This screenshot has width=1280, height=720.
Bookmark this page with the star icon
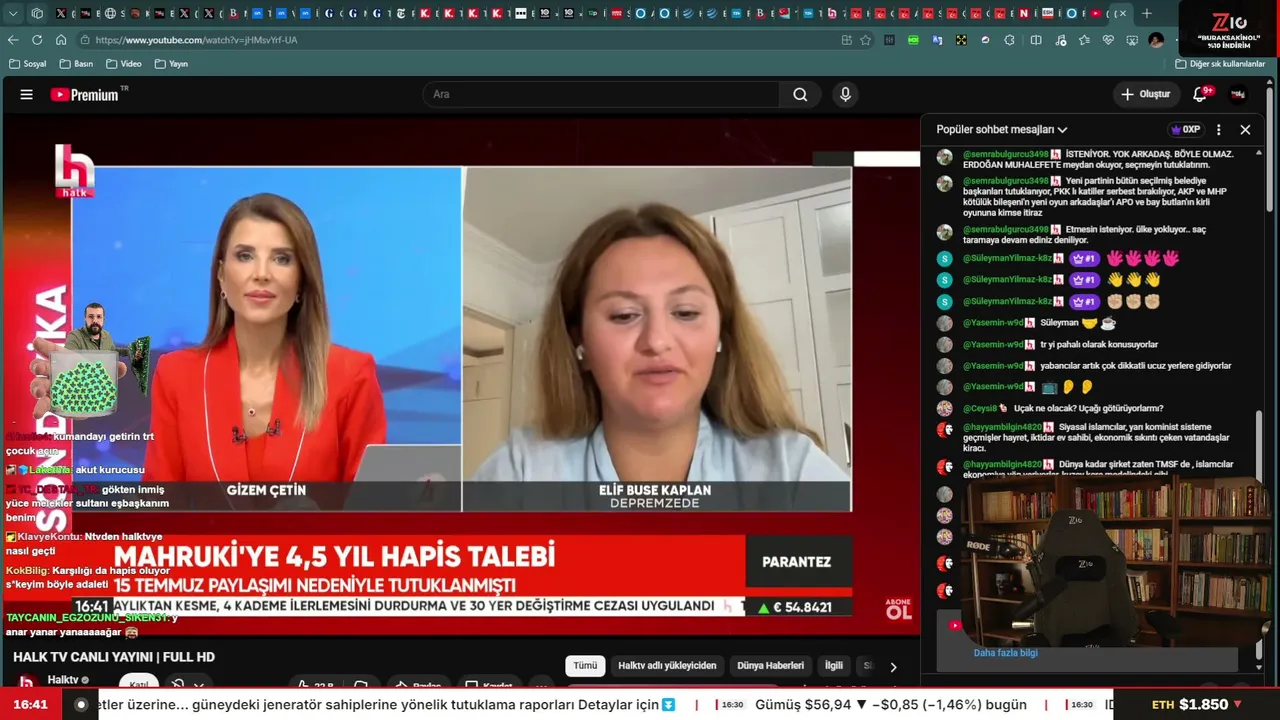point(866,40)
